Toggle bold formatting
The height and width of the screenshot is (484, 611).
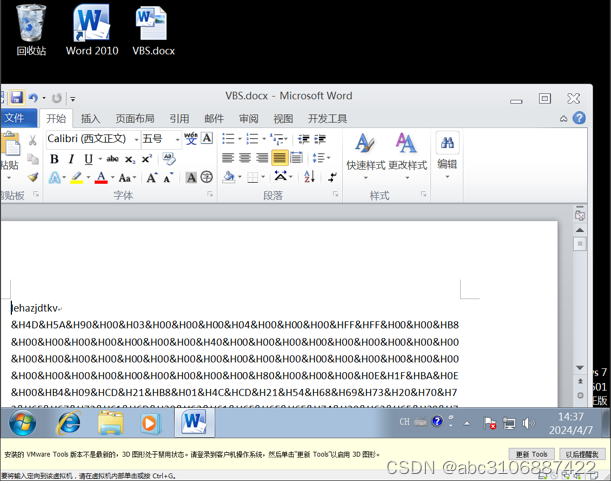(x=54, y=159)
